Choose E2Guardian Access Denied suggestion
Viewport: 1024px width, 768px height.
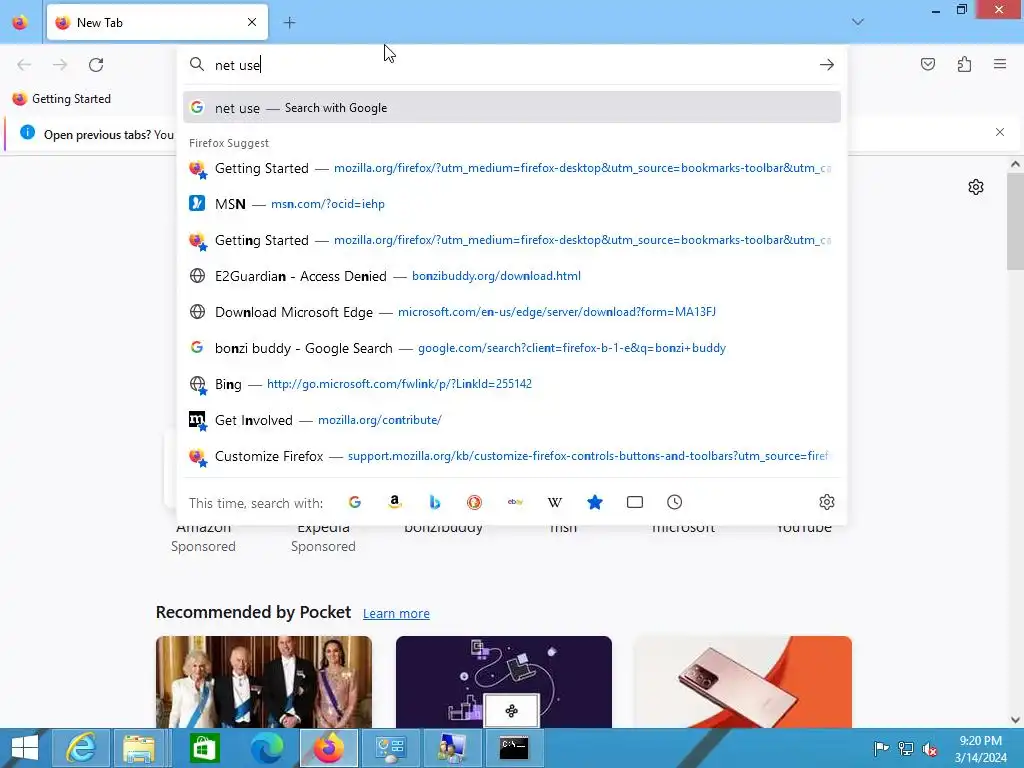click(x=511, y=276)
